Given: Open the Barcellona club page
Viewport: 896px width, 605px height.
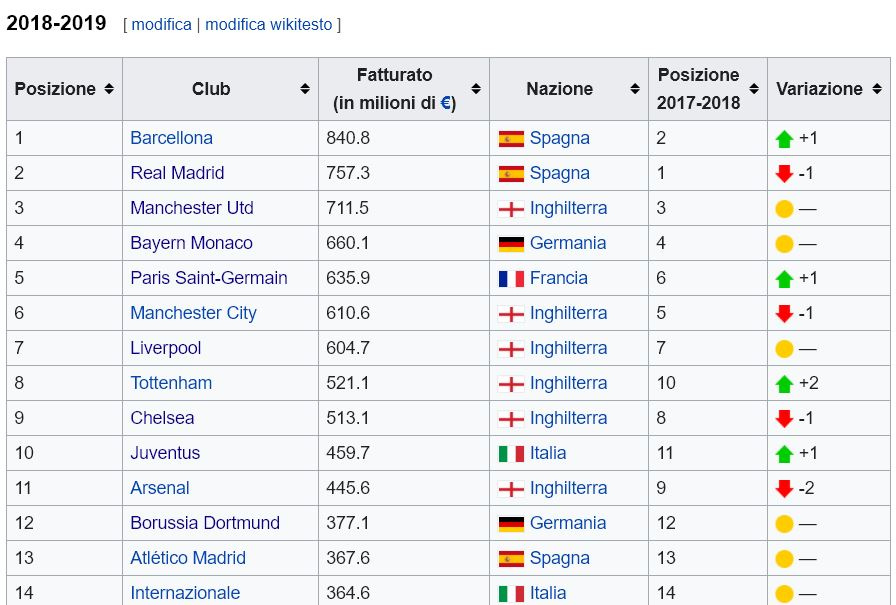Looking at the screenshot, I should pyautogui.click(x=171, y=138).
